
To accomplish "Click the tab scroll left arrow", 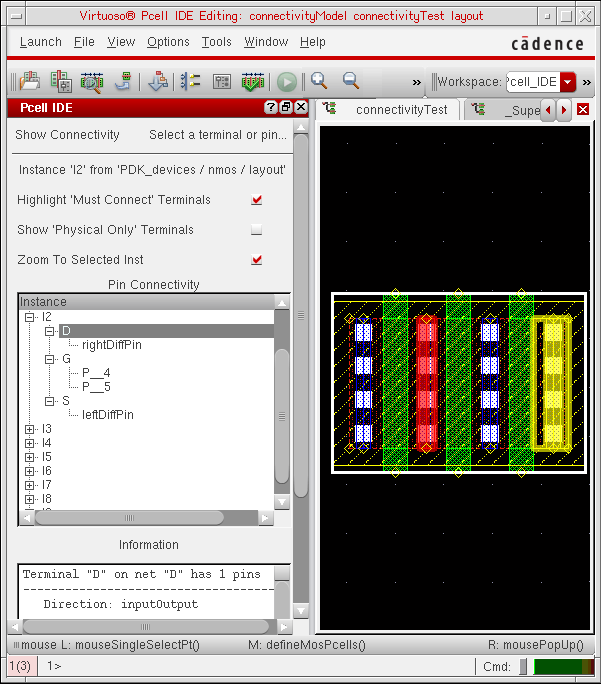I will tap(548, 109).
